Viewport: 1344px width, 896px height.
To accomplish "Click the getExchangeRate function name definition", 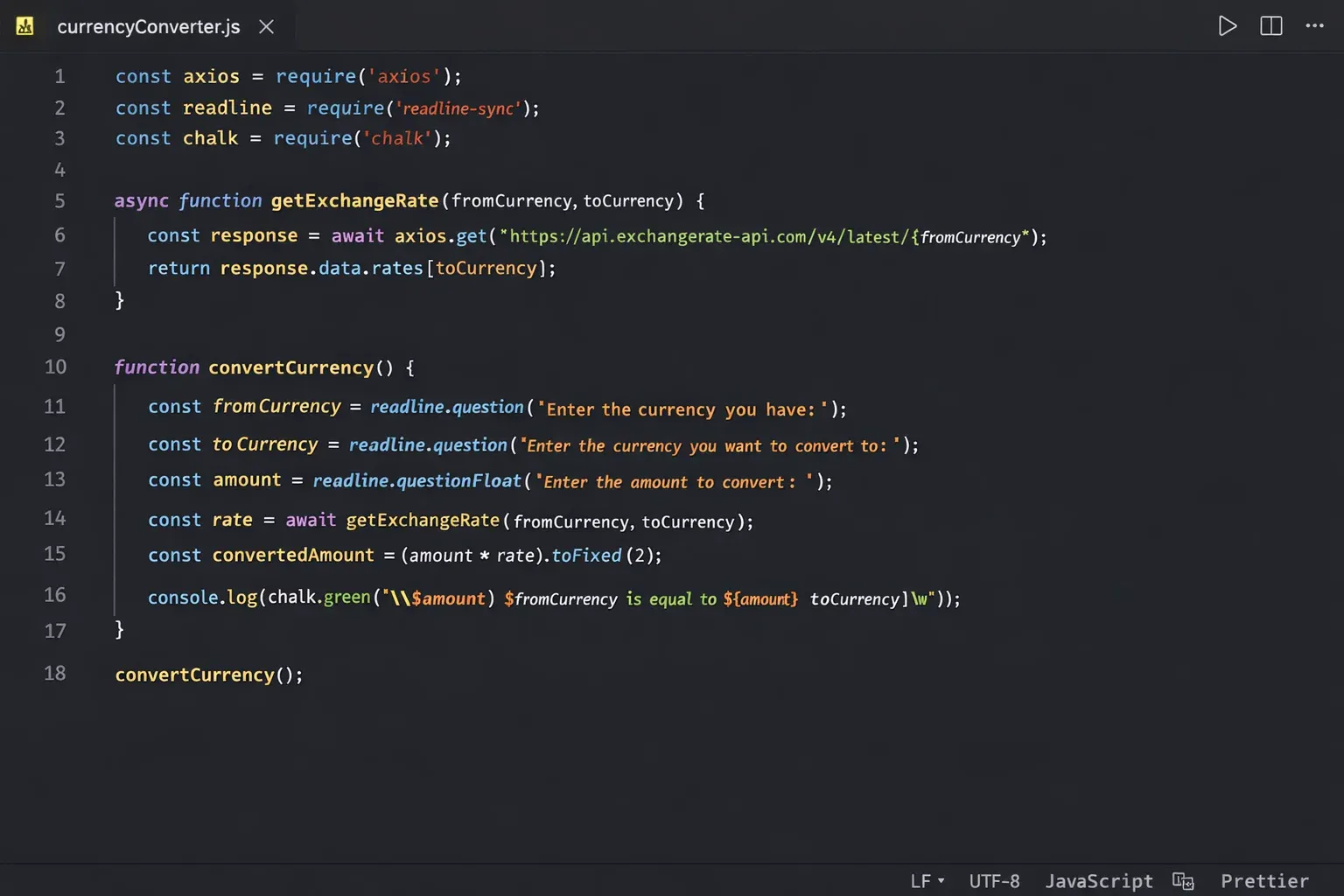I will click(354, 201).
